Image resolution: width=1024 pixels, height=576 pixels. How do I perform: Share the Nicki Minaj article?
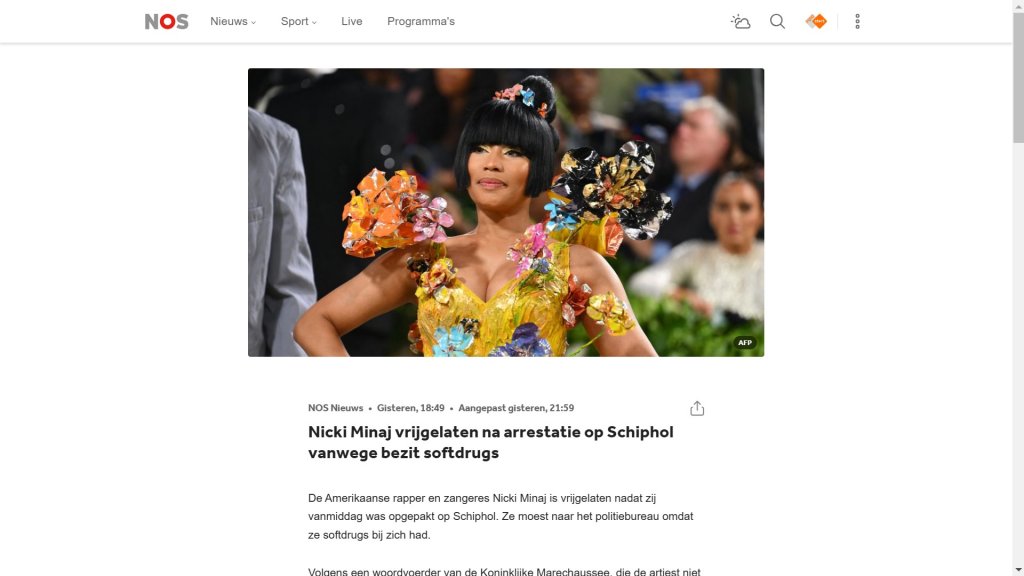pyautogui.click(x=697, y=408)
